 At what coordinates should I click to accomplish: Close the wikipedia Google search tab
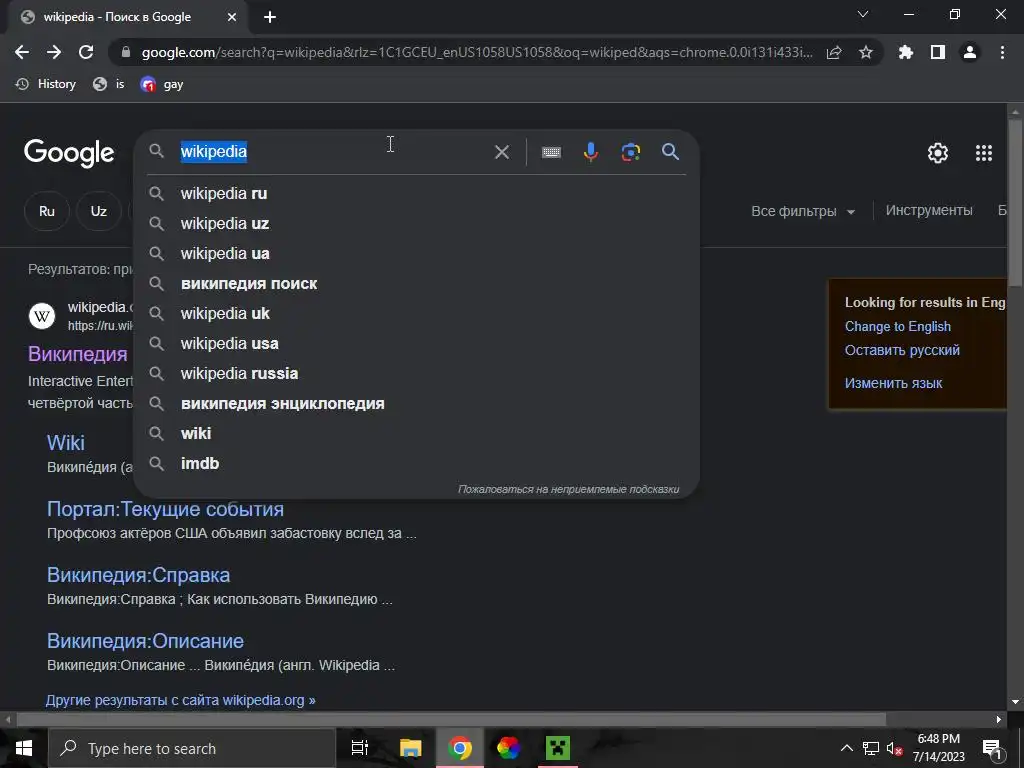(x=232, y=17)
